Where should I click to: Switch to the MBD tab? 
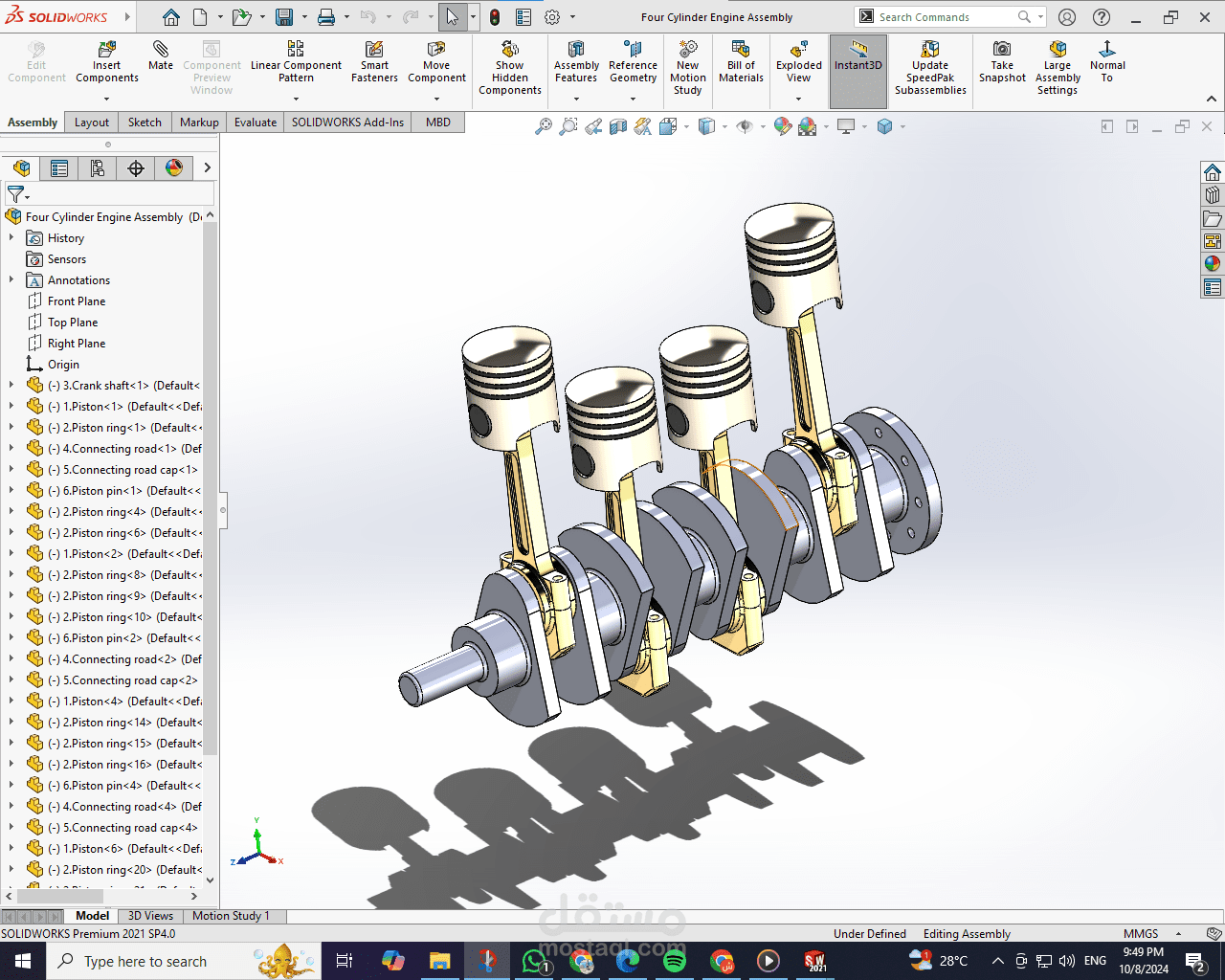point(438,122)
